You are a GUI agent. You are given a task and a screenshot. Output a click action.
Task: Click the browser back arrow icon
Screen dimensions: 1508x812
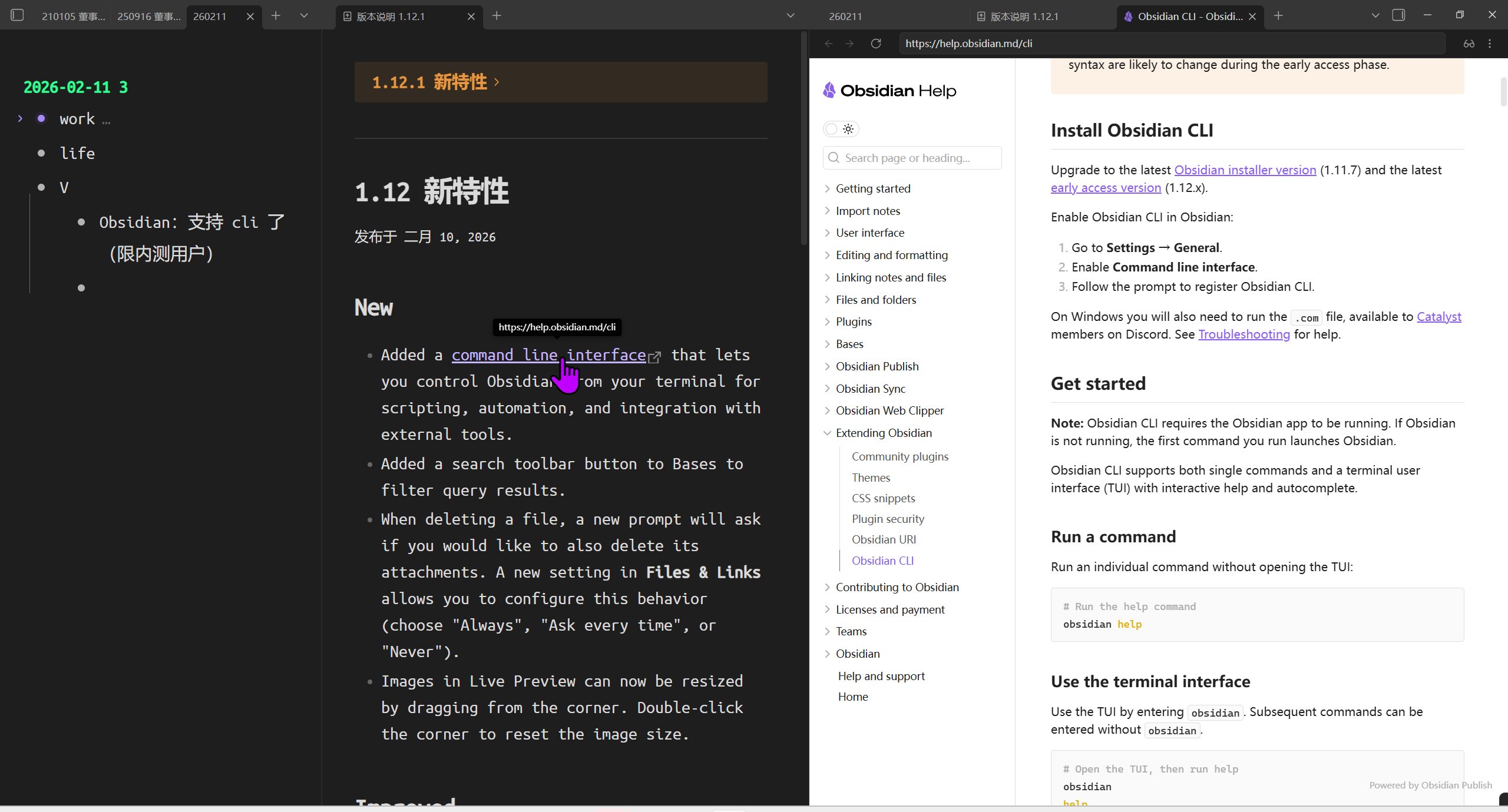pyautogui.click(x=829, y=44)
